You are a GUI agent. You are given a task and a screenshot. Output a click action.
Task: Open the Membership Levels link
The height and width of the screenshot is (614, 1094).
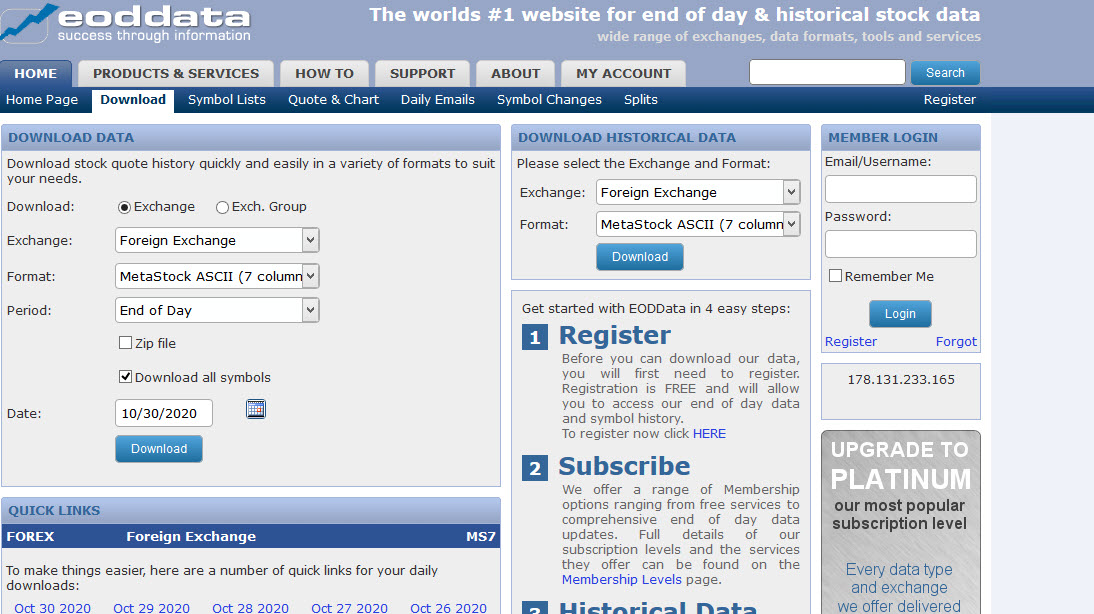click(622, 579)
